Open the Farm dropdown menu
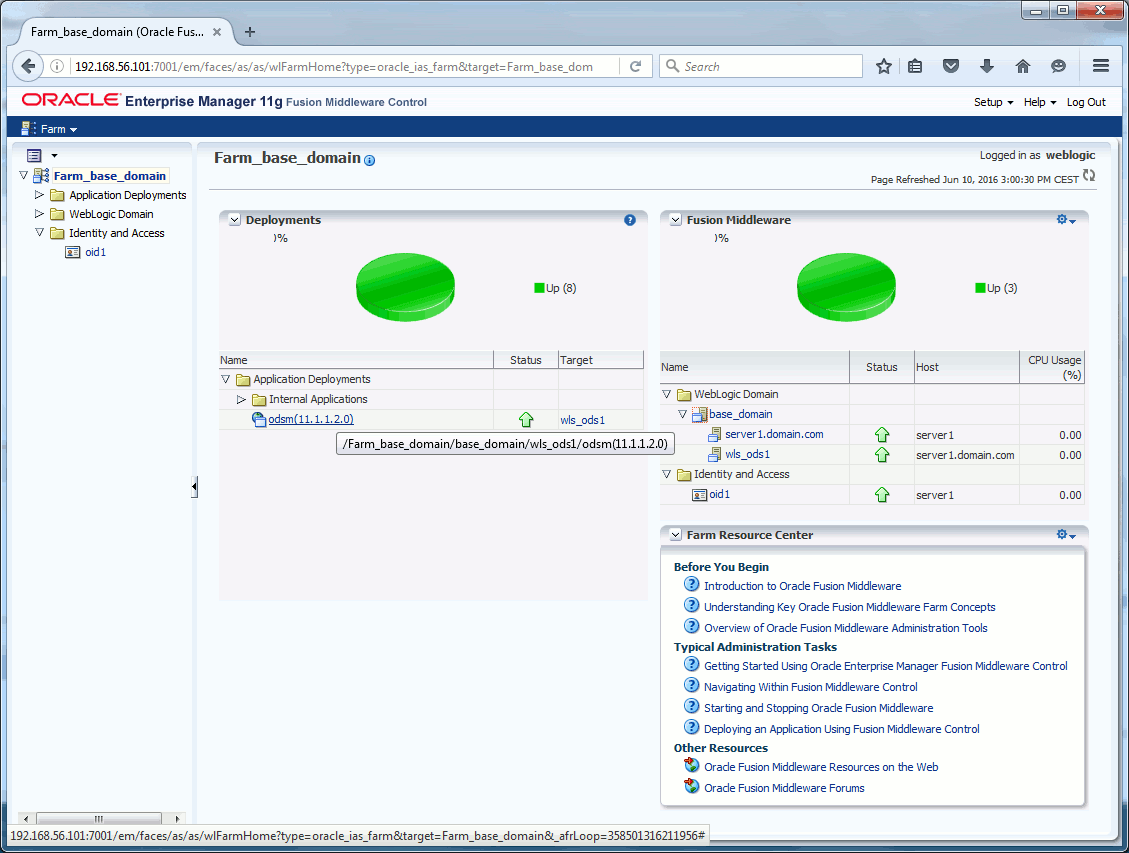 tap(59, 129)
